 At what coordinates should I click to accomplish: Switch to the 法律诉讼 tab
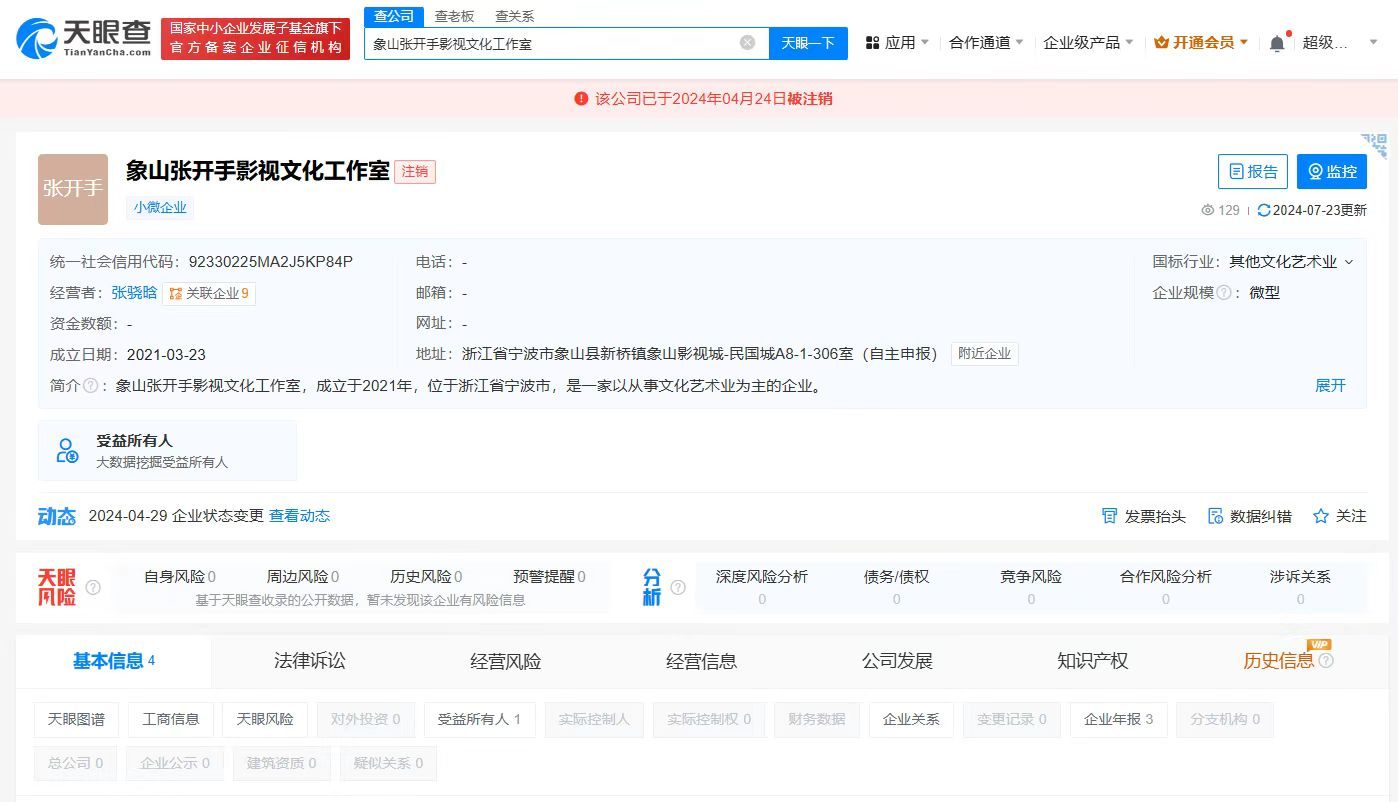pyautogui.click(x=308, y=661)
